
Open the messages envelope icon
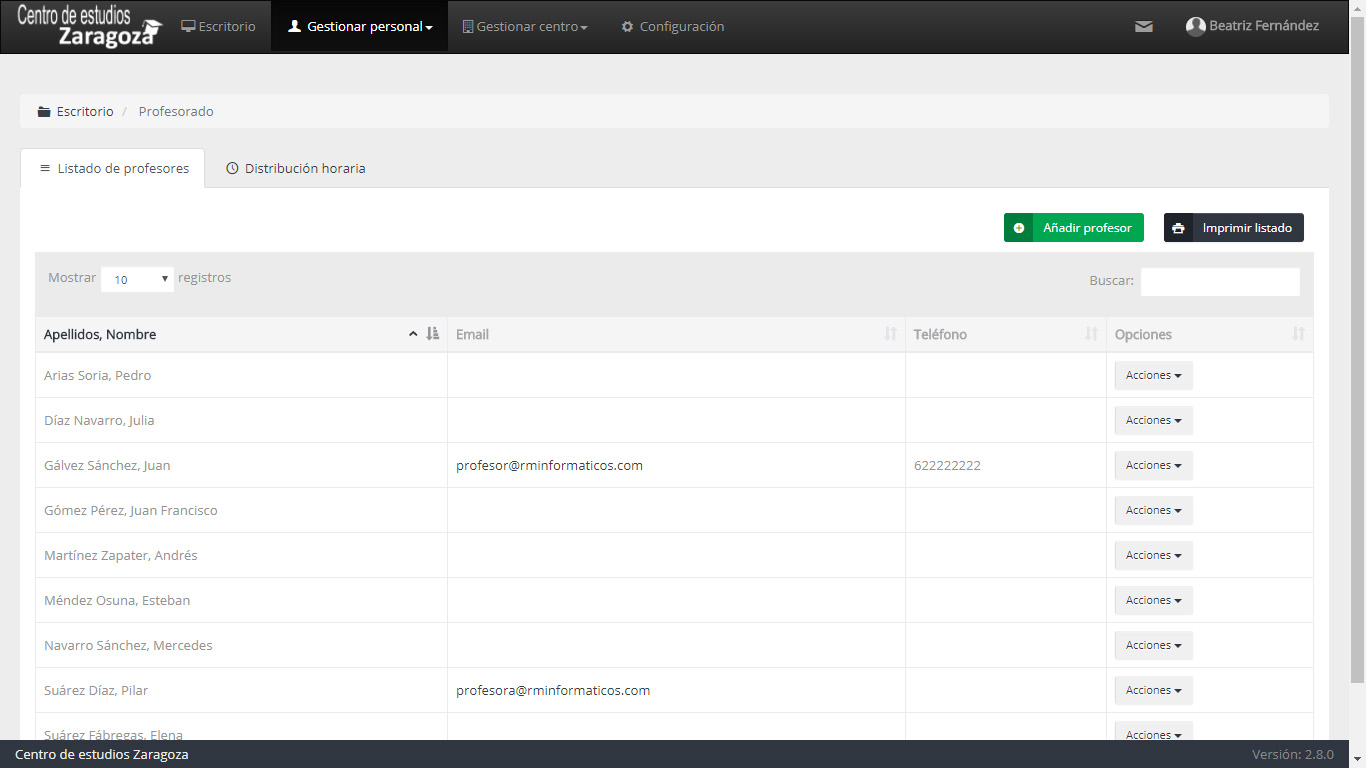coord(1144,27)
